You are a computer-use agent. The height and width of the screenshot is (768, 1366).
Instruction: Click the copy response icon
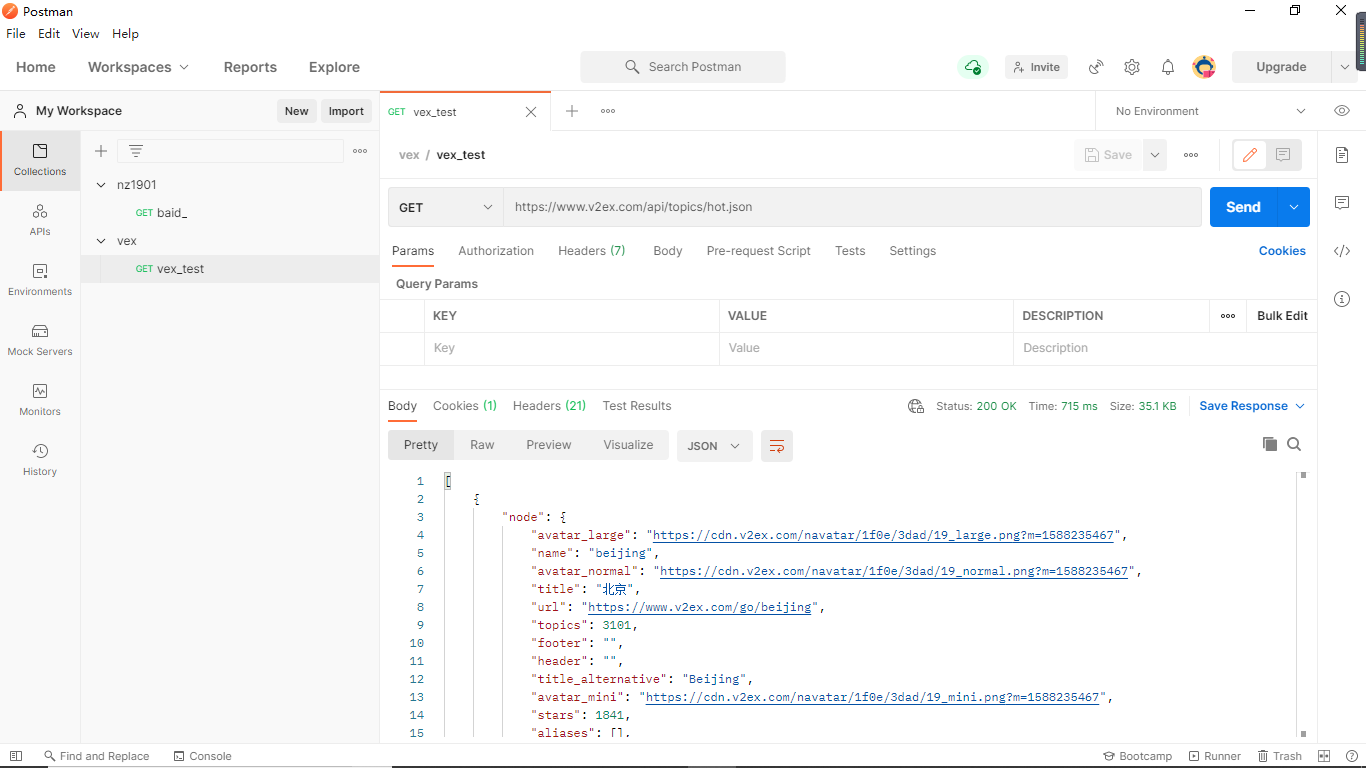pyautogui.click(x=1270, y=444)
